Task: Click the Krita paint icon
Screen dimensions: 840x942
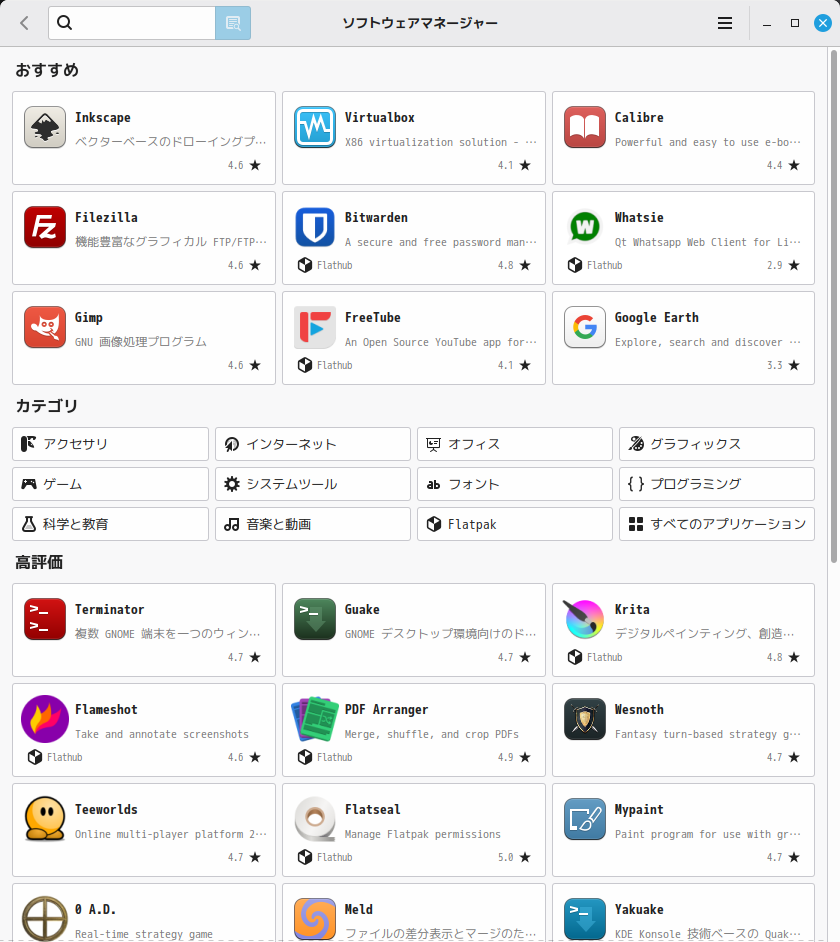Action: 584,619
